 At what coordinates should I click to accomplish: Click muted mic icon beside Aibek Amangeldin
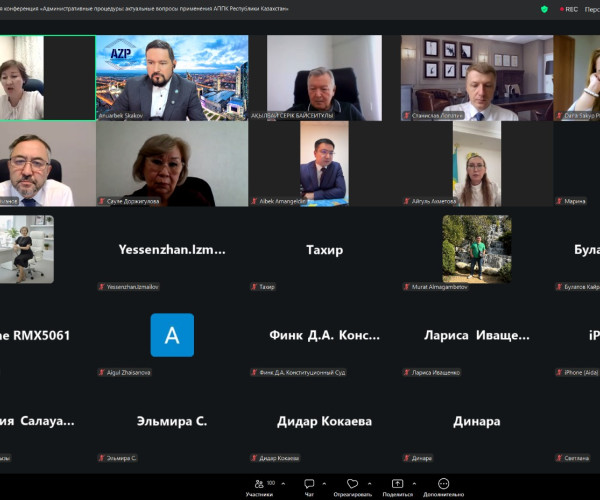[x=254, y=201]
